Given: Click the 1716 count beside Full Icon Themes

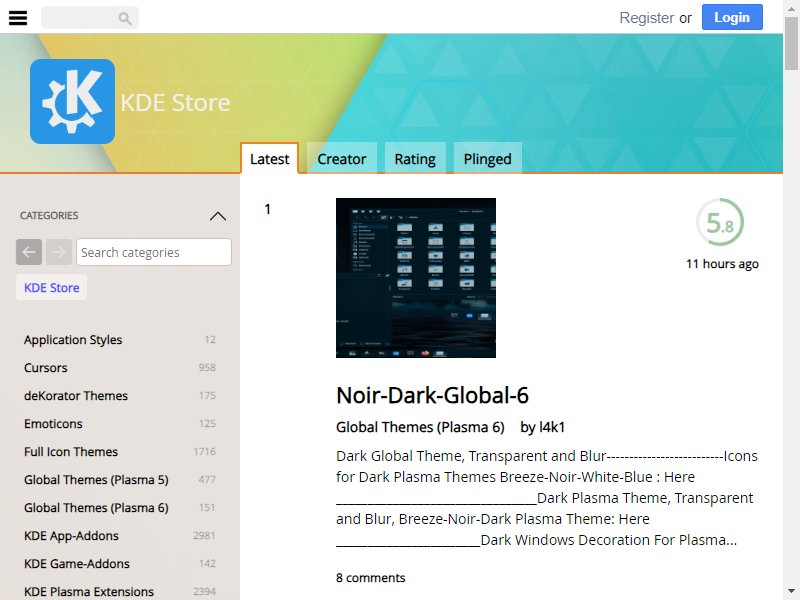Looking at the screenshot, I should tap(205, 452).
